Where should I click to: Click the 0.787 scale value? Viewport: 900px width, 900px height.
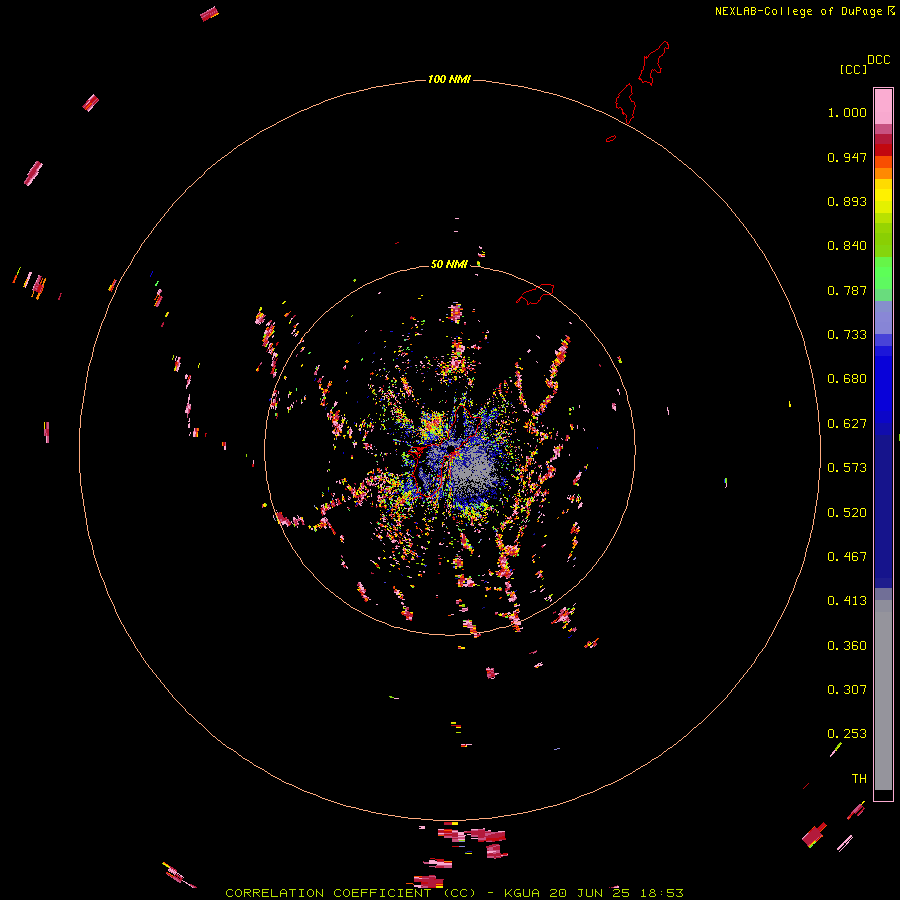point(847,290)
